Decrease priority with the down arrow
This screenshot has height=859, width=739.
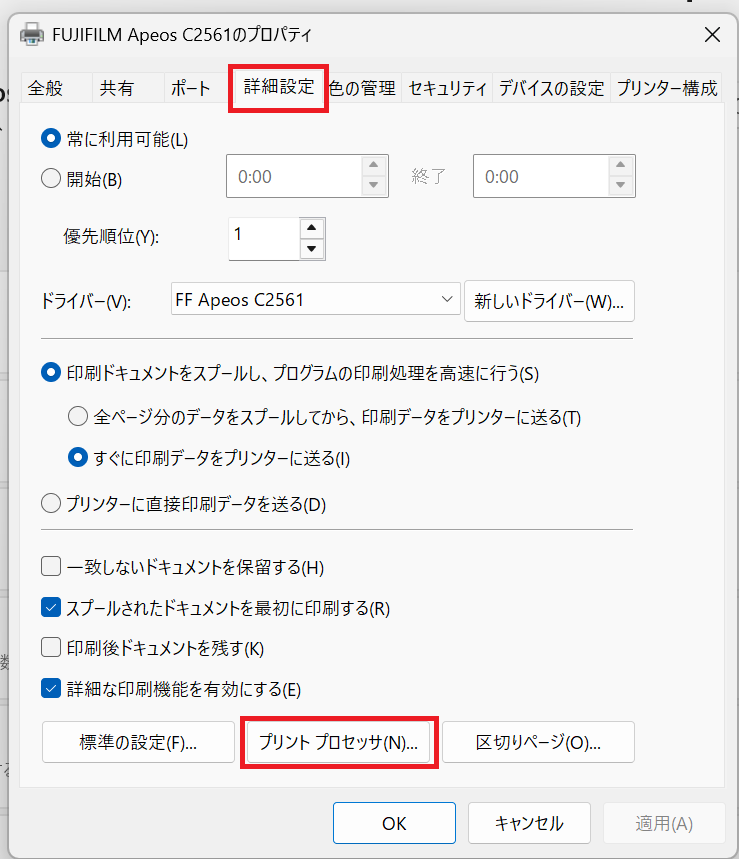(312, 249)
